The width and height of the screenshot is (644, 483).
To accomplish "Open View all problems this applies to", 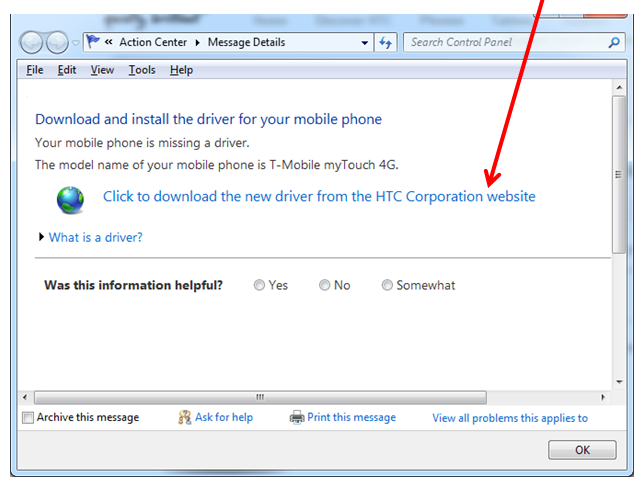I will pyautogui.click(x=510, y=418).
